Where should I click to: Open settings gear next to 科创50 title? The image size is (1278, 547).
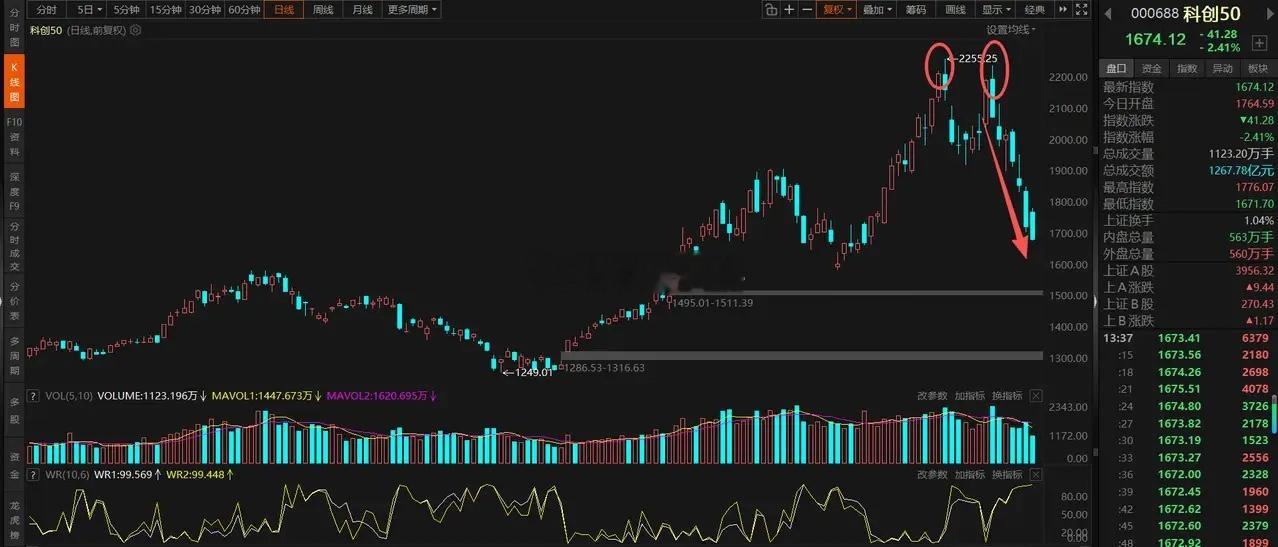[136, 30]
